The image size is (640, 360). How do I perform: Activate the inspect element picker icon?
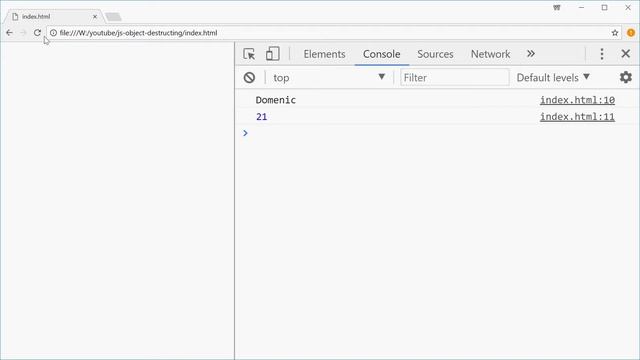tap(249, 54)
